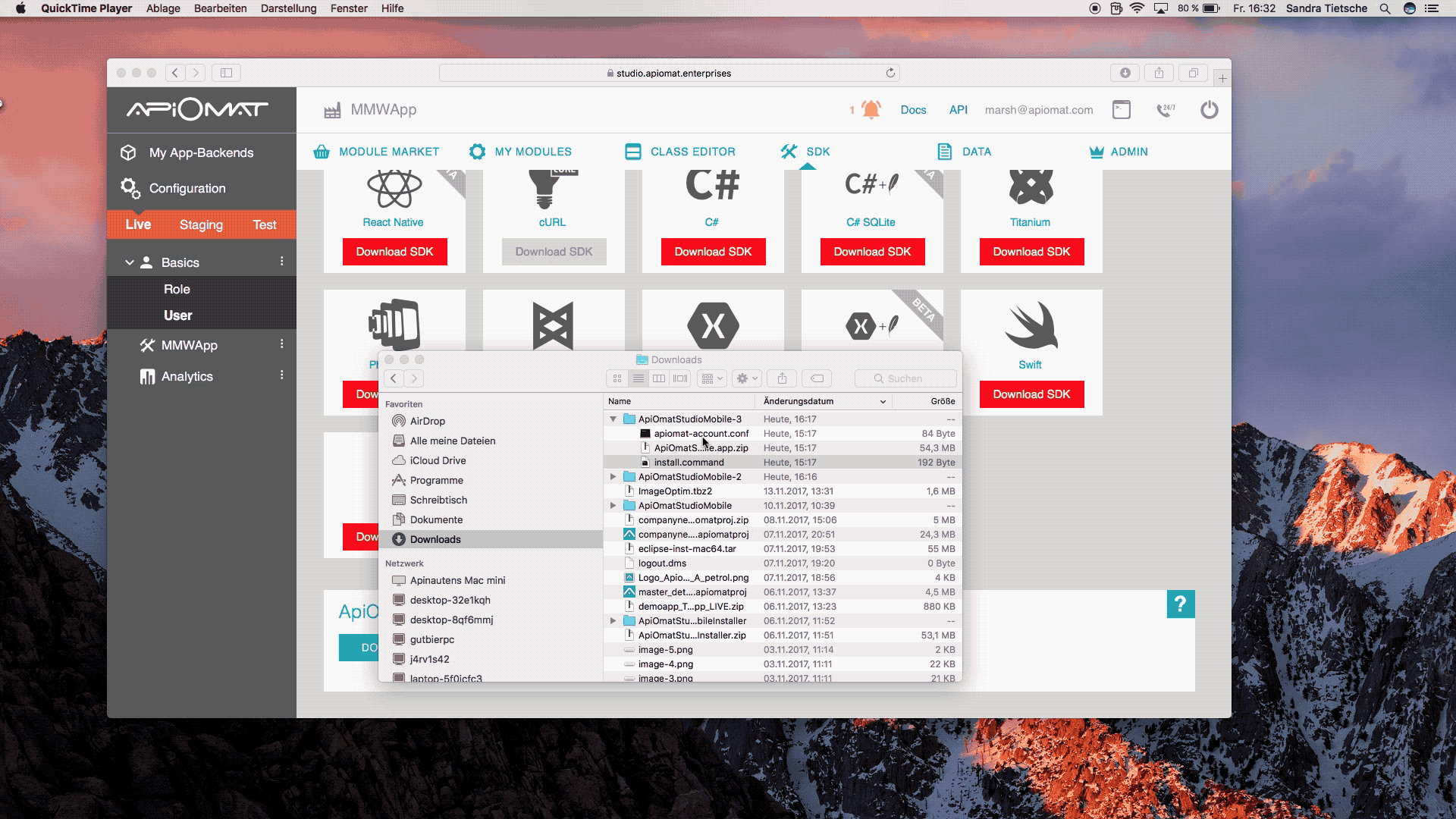Click the notification bell icon
1456x819 pixels.
(x=868, y=109)
